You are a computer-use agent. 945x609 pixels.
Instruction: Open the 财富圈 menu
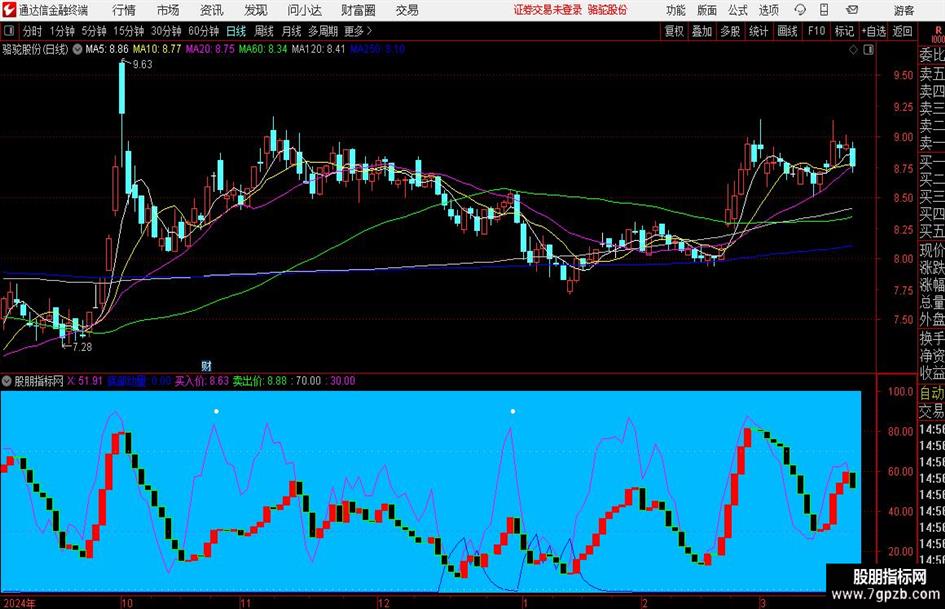point(358,10)
